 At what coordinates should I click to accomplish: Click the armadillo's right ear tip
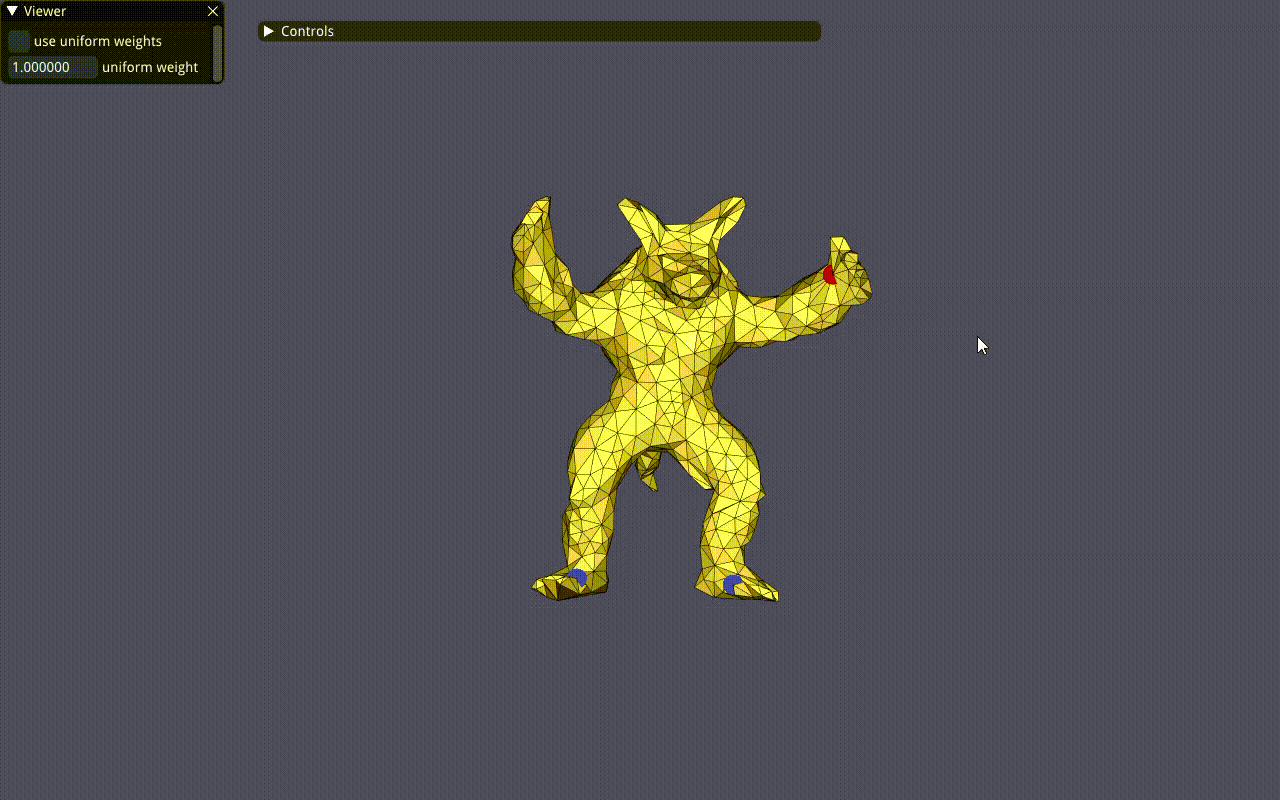736,203
